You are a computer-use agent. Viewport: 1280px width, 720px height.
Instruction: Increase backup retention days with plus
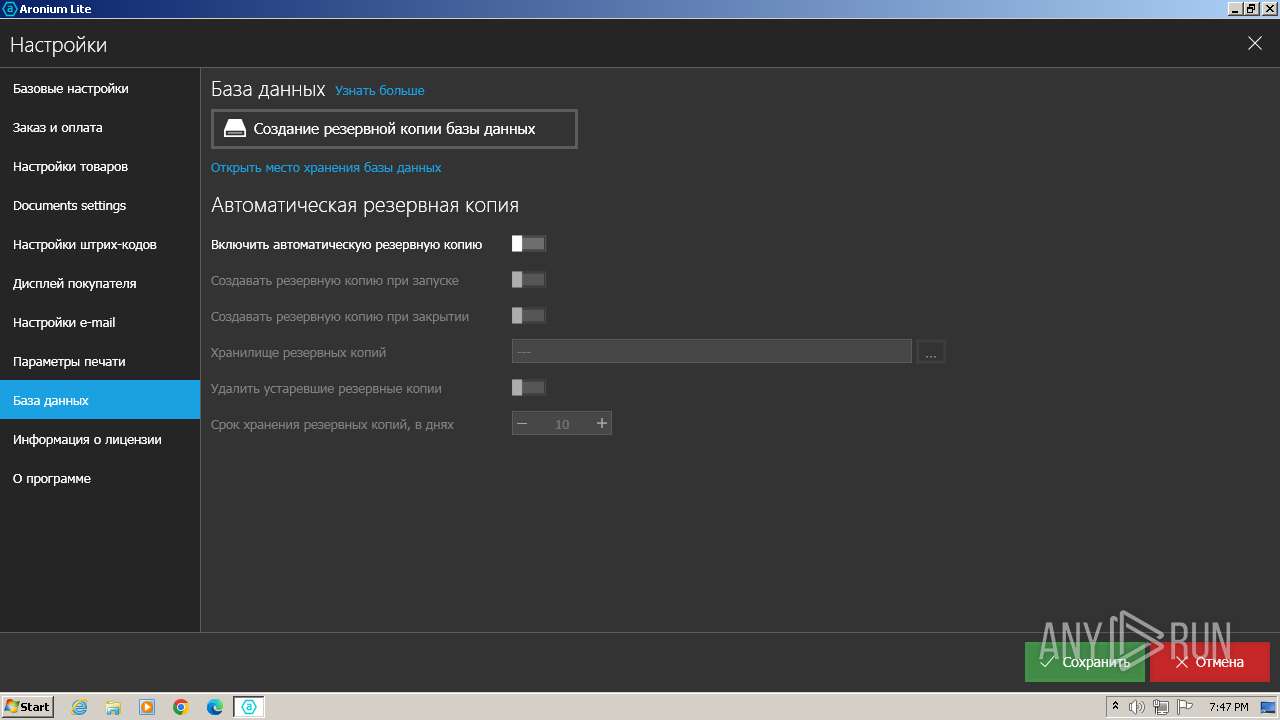click(602, 424)
